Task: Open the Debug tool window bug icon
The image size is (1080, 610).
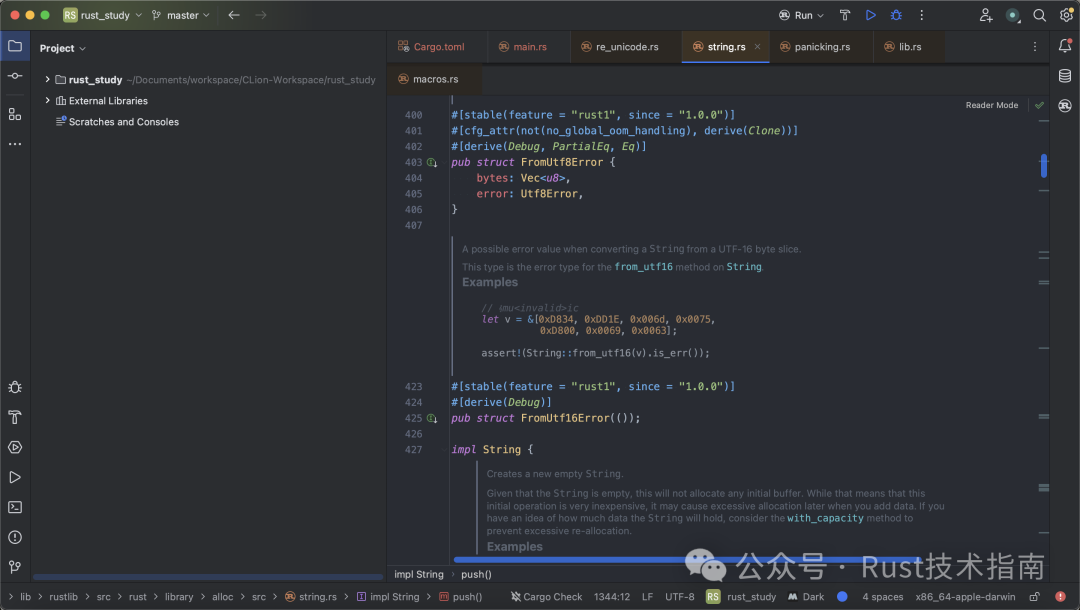Action: click(x=14, y=387)
